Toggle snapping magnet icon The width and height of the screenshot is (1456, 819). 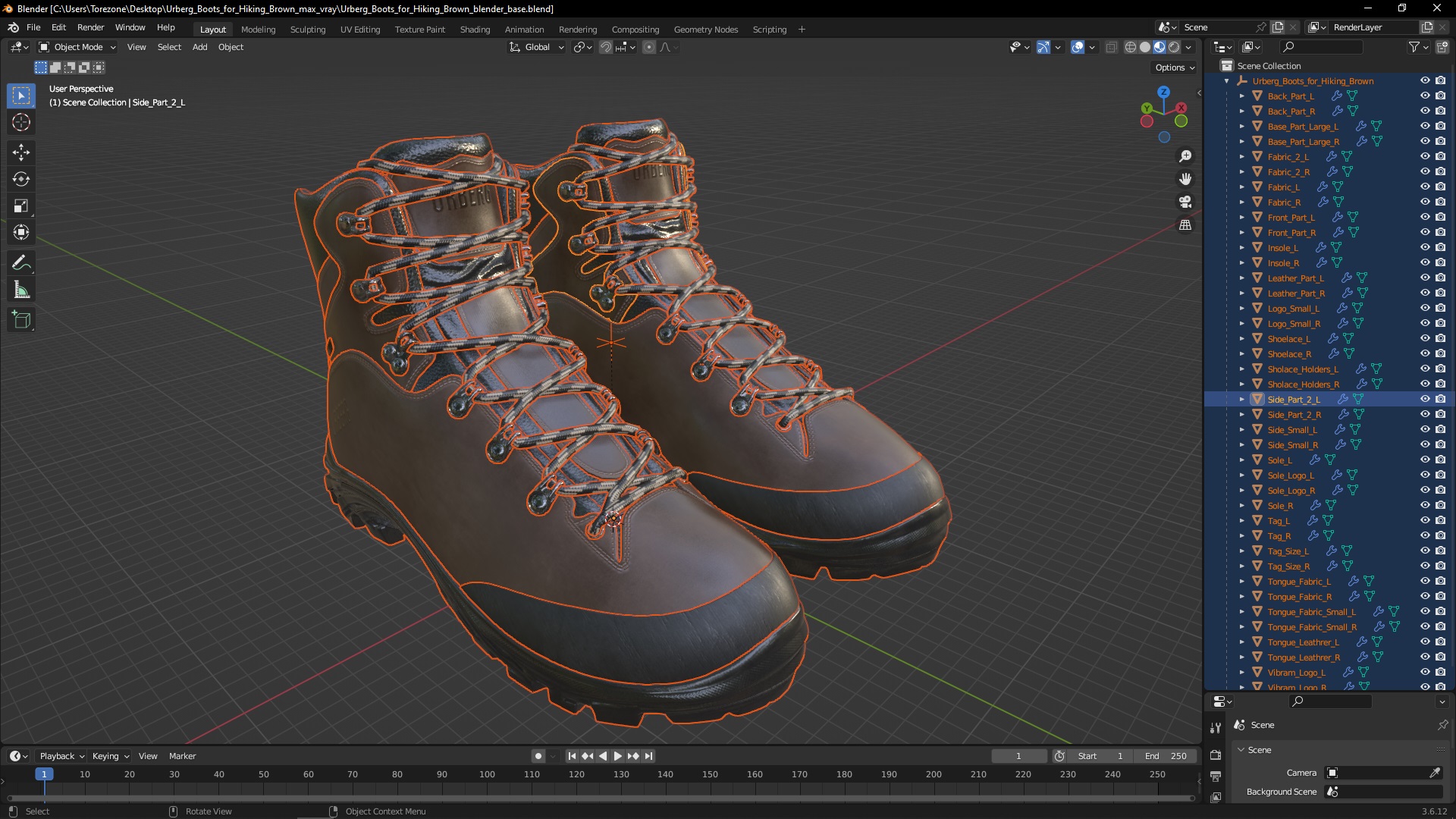pos(606,47)
